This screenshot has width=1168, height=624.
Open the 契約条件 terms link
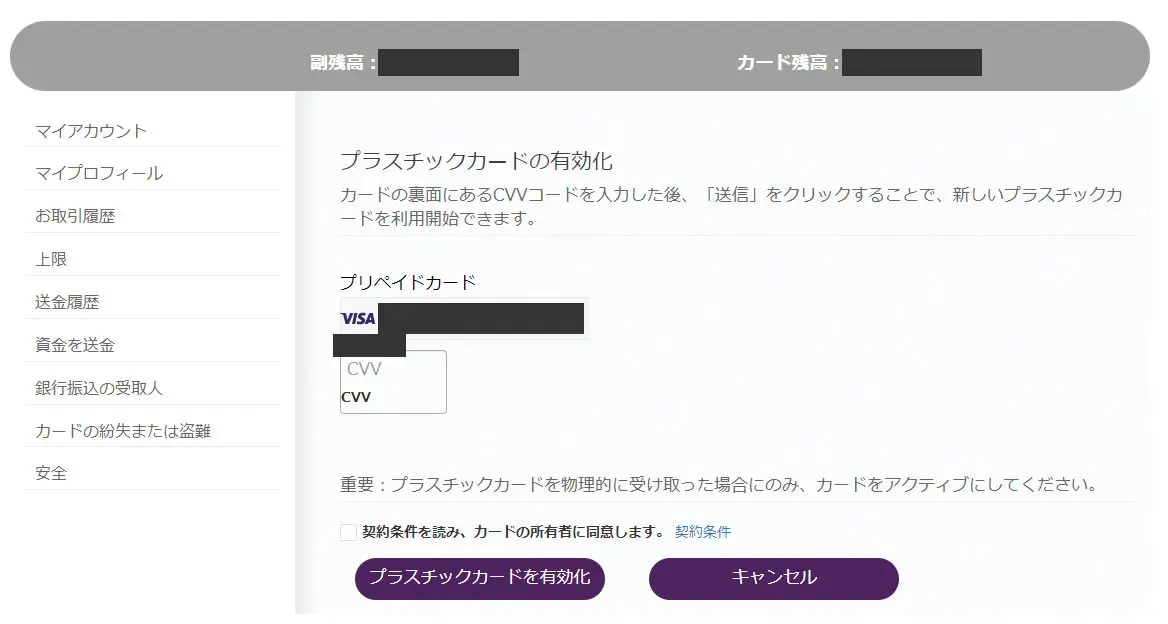point(703,531)
